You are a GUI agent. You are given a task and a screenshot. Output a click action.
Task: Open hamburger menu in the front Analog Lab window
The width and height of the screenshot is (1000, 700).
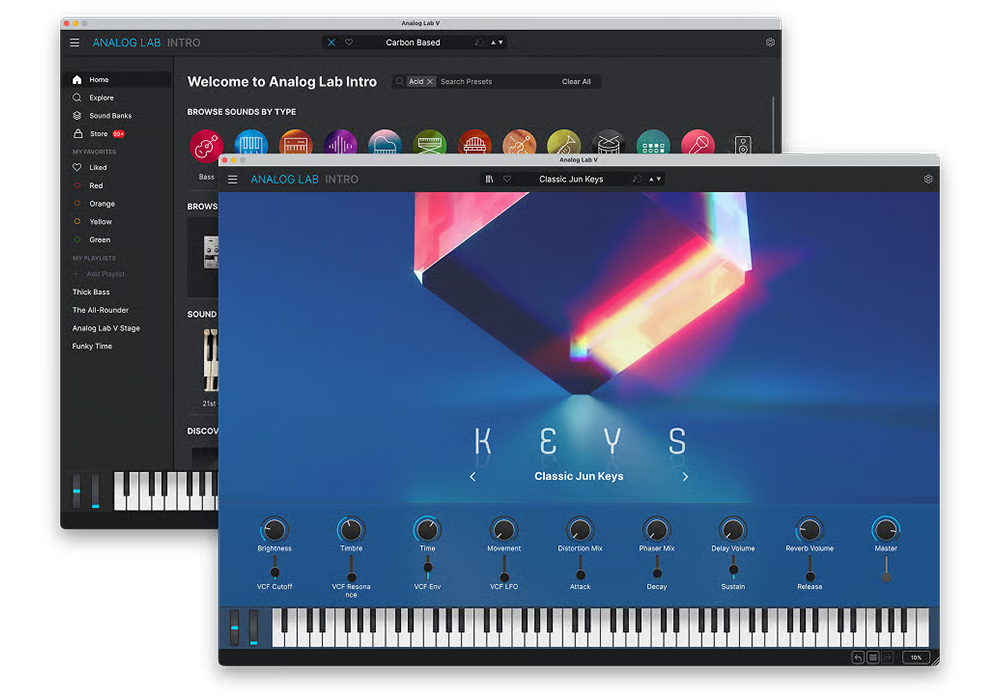233,180
